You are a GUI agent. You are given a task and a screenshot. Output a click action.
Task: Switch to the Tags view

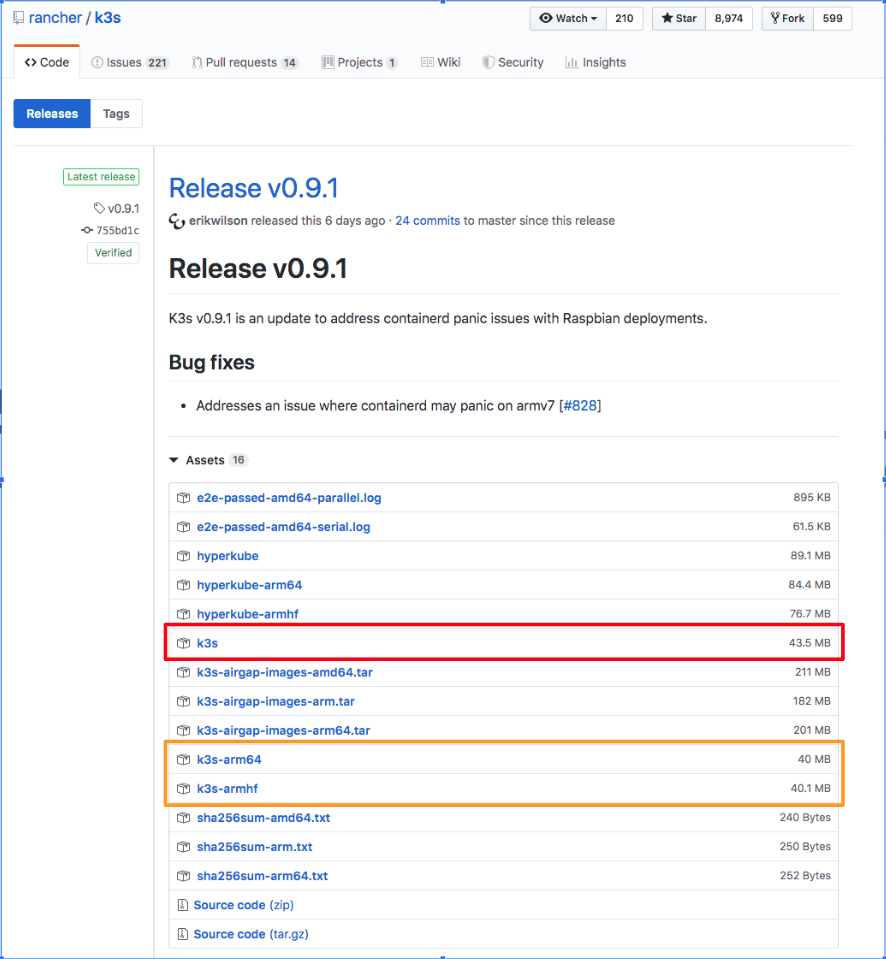click(x=116, y=114)
